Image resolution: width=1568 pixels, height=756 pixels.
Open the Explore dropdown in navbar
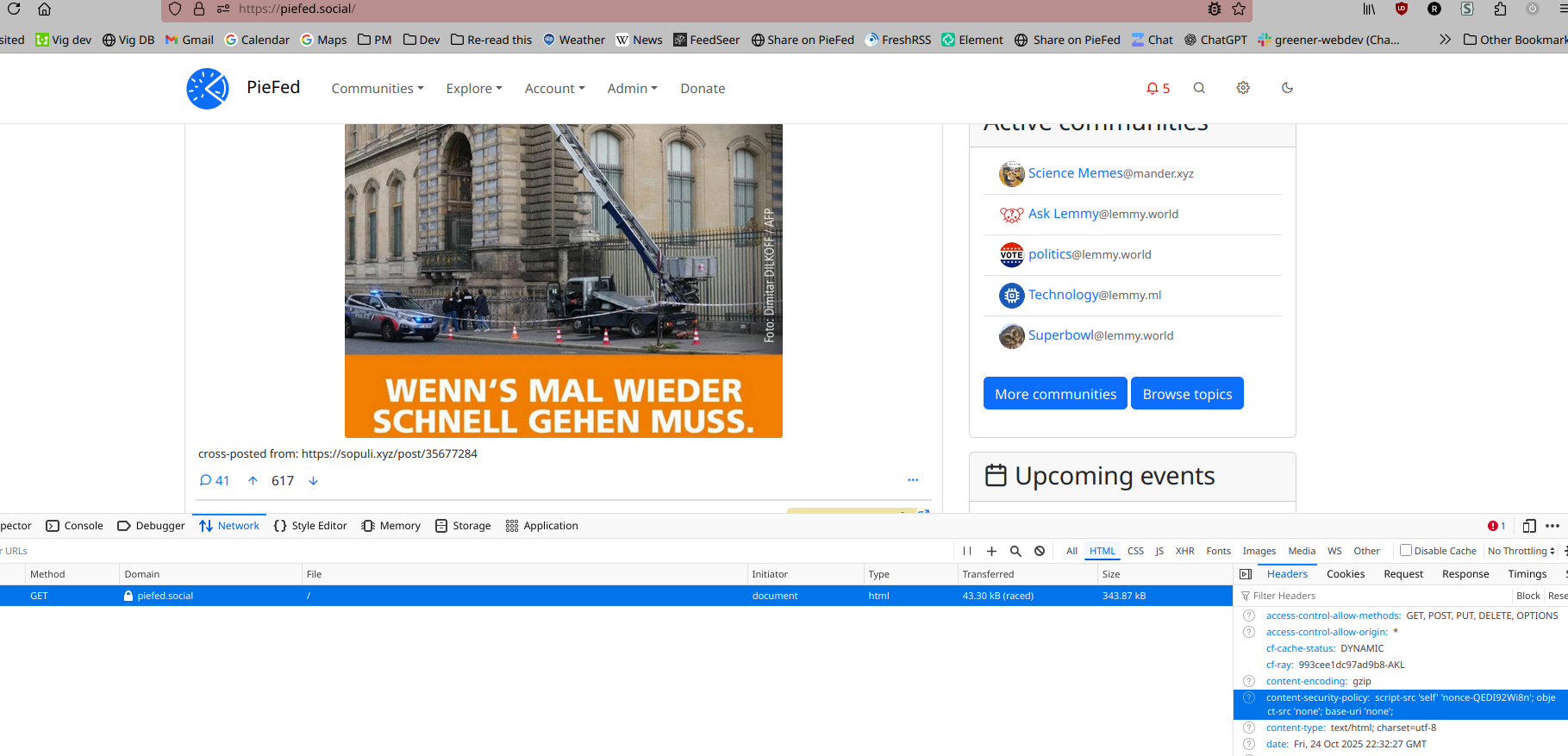[x=473, y=89]
